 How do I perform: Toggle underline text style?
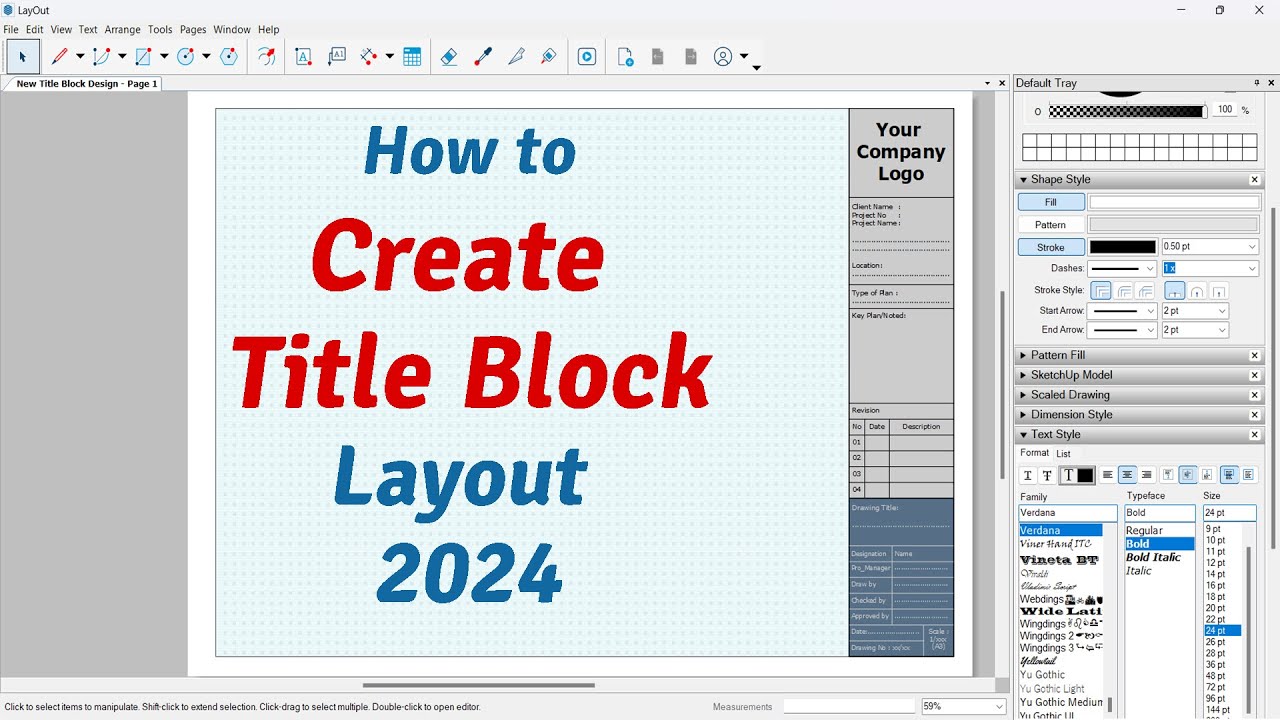[1027, 475]
